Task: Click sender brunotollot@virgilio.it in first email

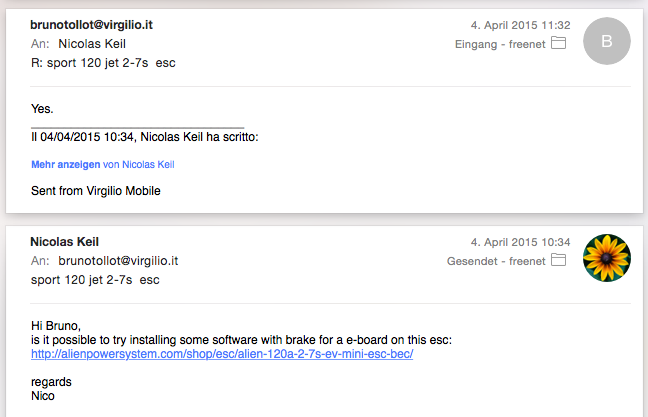Action: [x=91, y=25]
